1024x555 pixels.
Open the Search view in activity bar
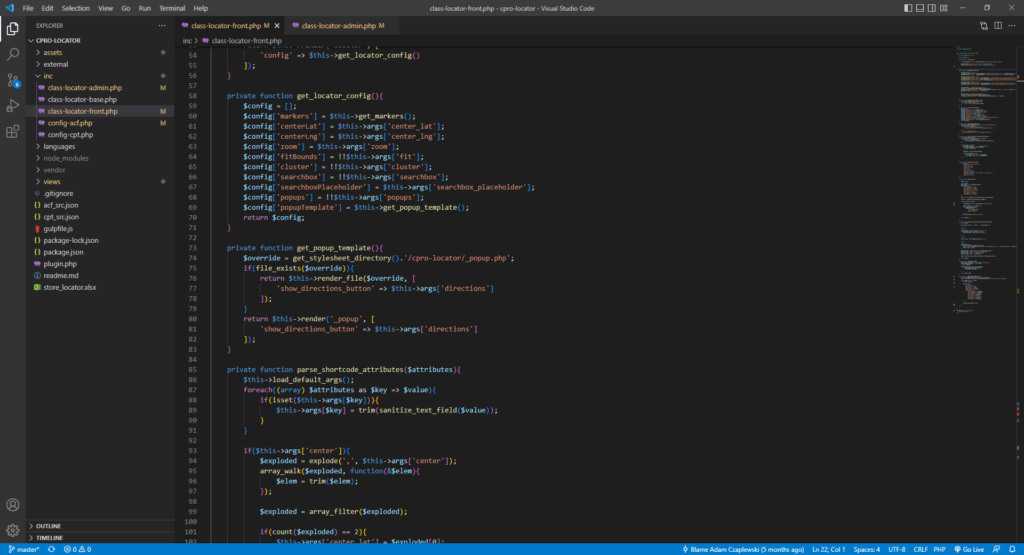[x=12, y=54]
